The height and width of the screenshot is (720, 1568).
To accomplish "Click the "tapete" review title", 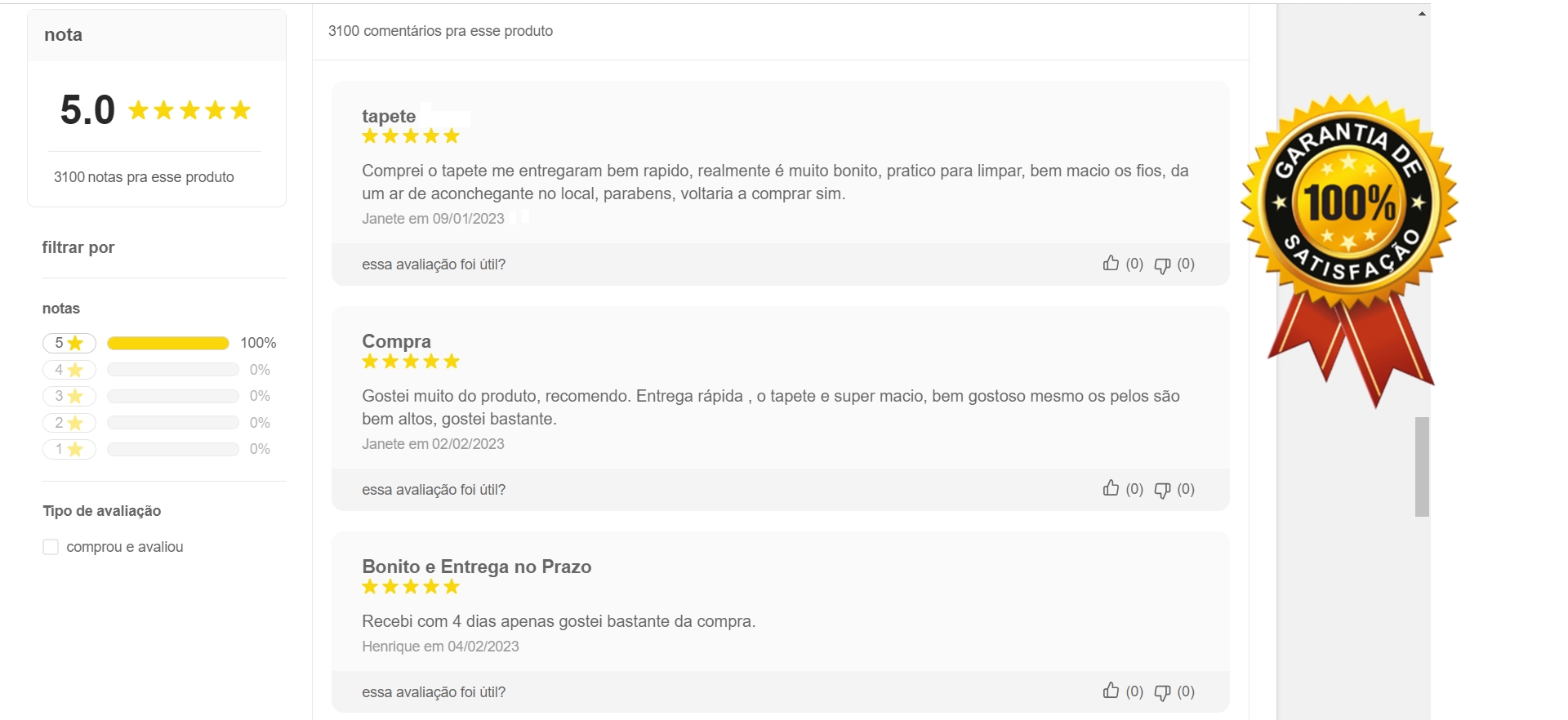I will (389, 116).
